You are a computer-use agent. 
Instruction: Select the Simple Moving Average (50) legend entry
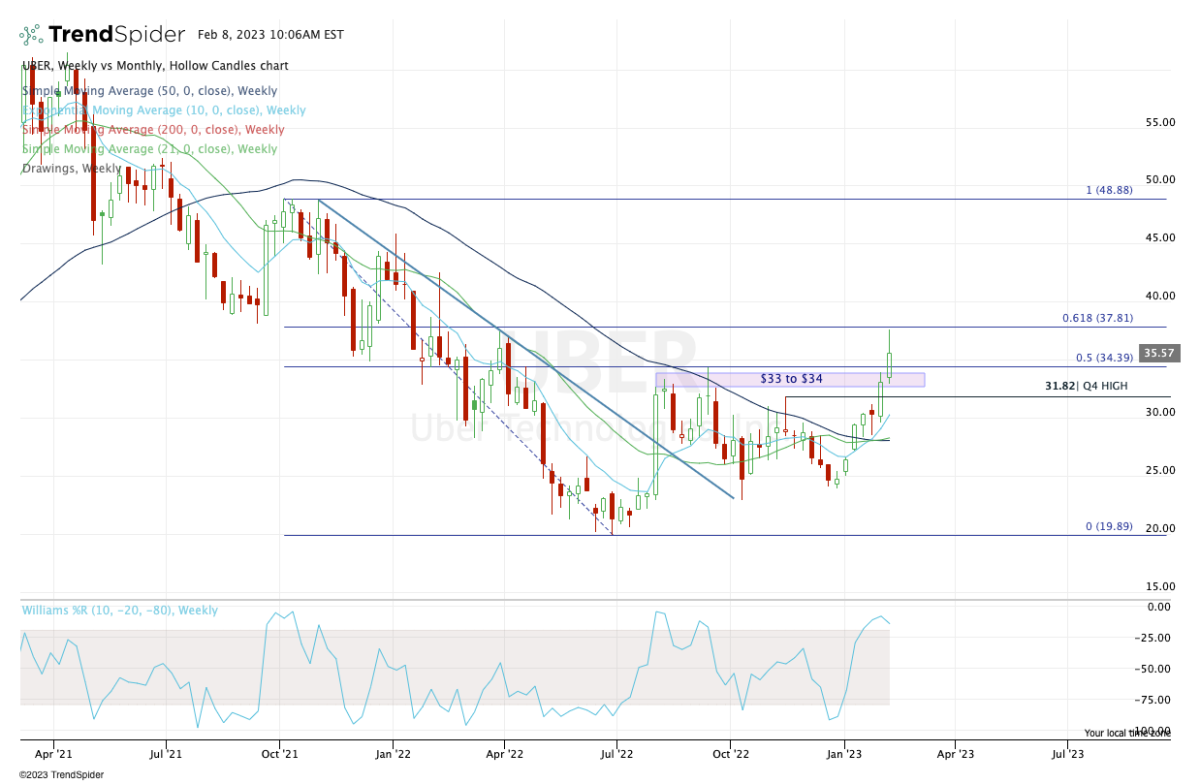(148, 90)
